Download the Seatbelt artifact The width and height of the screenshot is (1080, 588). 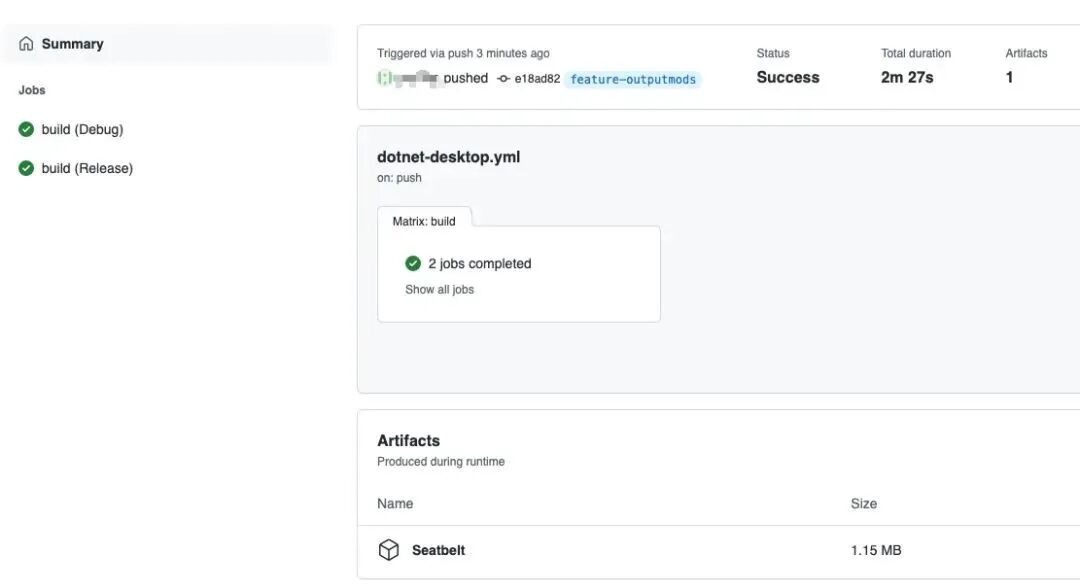(438, 550)
